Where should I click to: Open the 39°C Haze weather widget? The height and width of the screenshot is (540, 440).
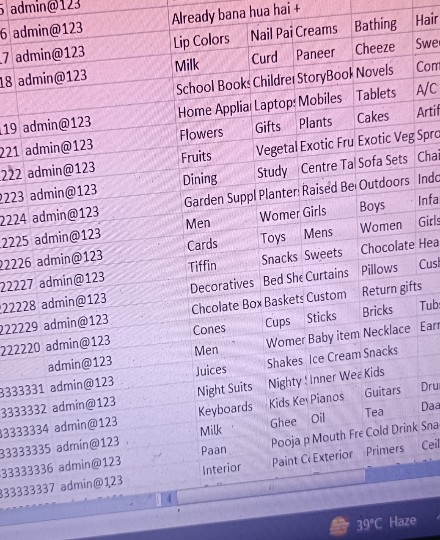374,524
